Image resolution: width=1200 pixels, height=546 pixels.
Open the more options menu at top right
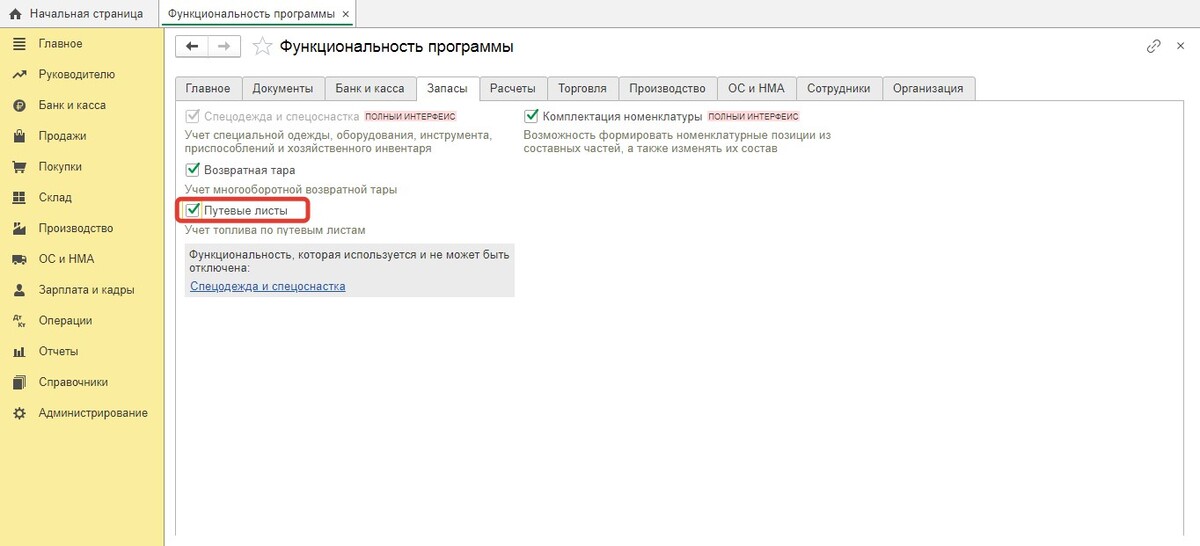coord(1179,47)
